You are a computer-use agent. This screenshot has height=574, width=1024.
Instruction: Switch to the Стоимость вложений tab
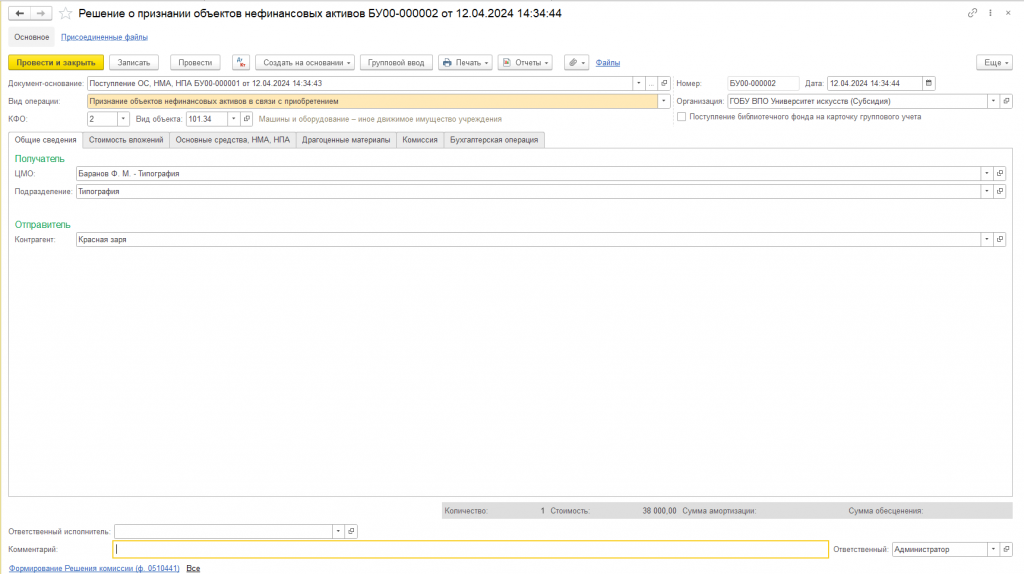(126, 140)
